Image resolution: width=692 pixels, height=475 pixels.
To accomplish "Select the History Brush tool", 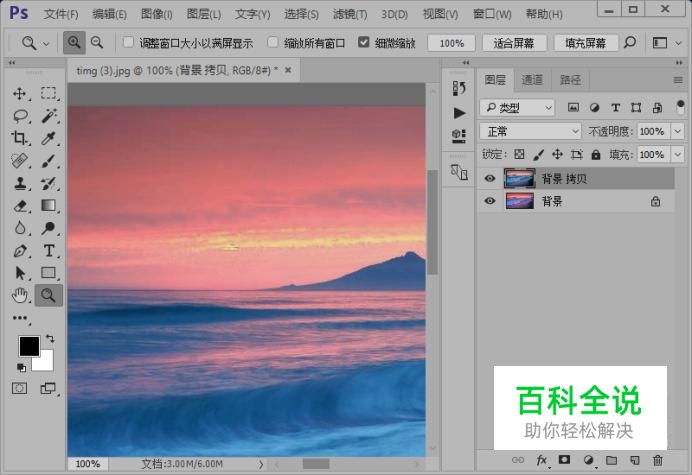I will coord(48,183).
